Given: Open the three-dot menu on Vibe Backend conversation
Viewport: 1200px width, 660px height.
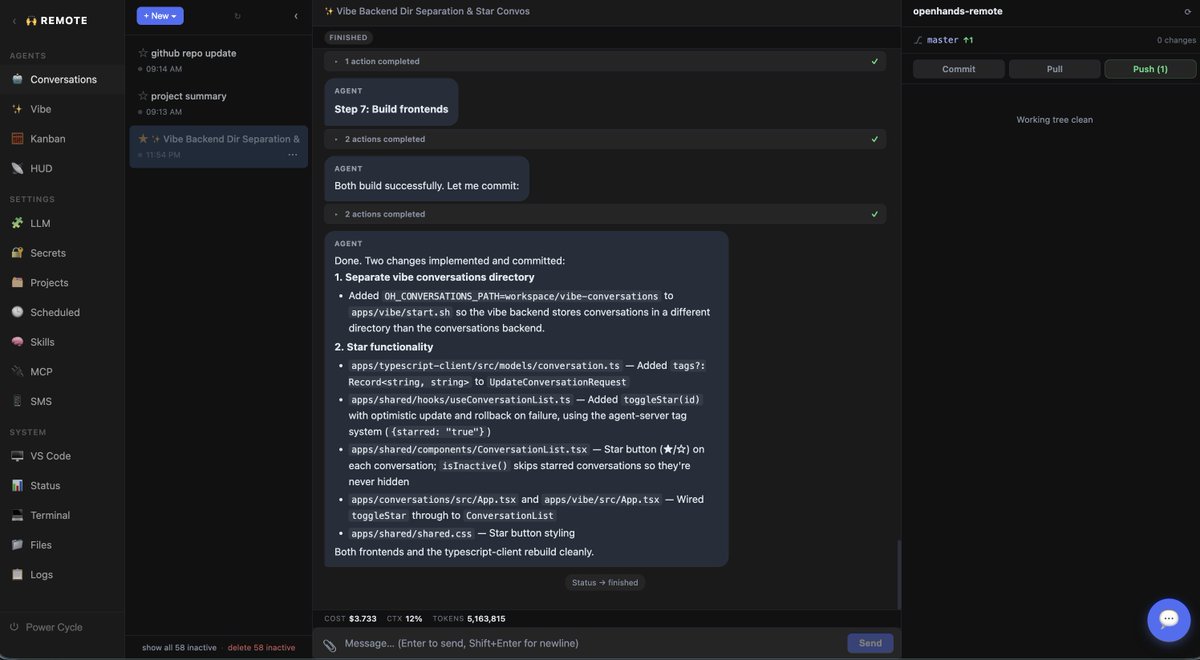Looking at the screenshot, I should (293, 155).
